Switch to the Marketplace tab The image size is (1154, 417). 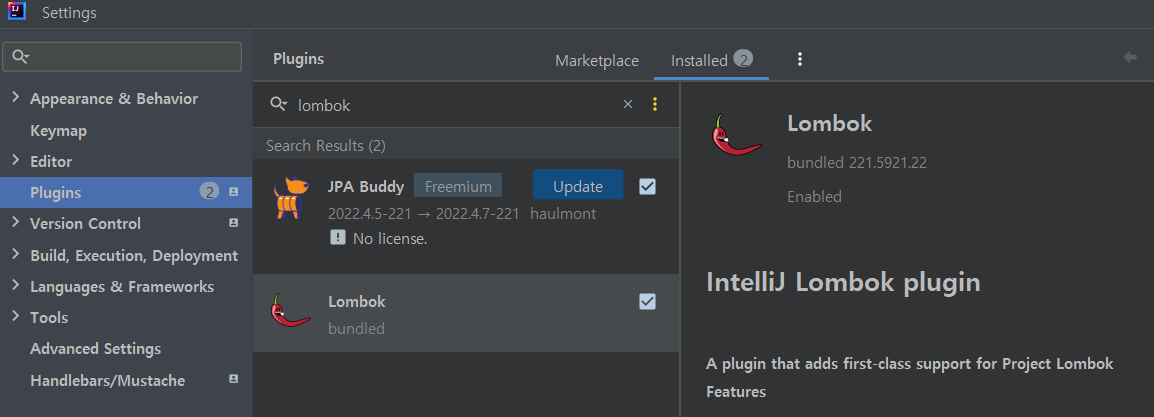[x=597, y=60]
